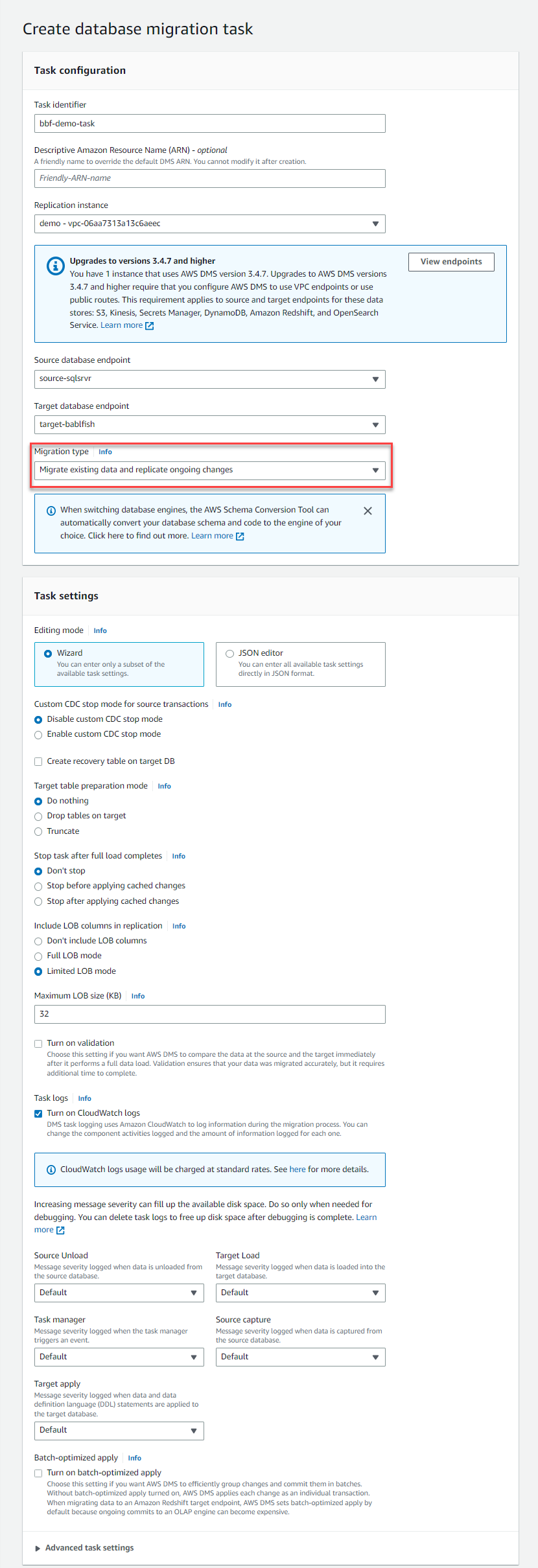538x1568 pixels.
Task: Click the external link icon in Schema Conversion notice
Action: (x=240, y=536)
